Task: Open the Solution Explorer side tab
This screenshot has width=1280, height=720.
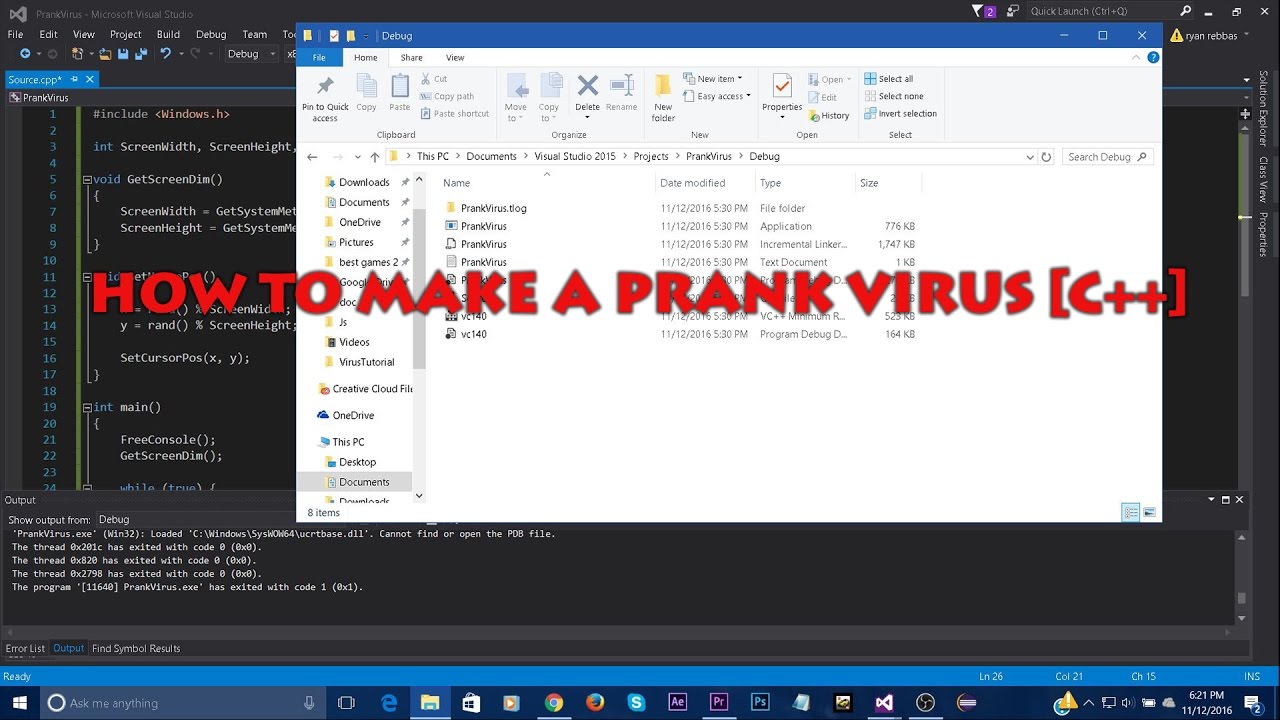Action: [1263, 109]
